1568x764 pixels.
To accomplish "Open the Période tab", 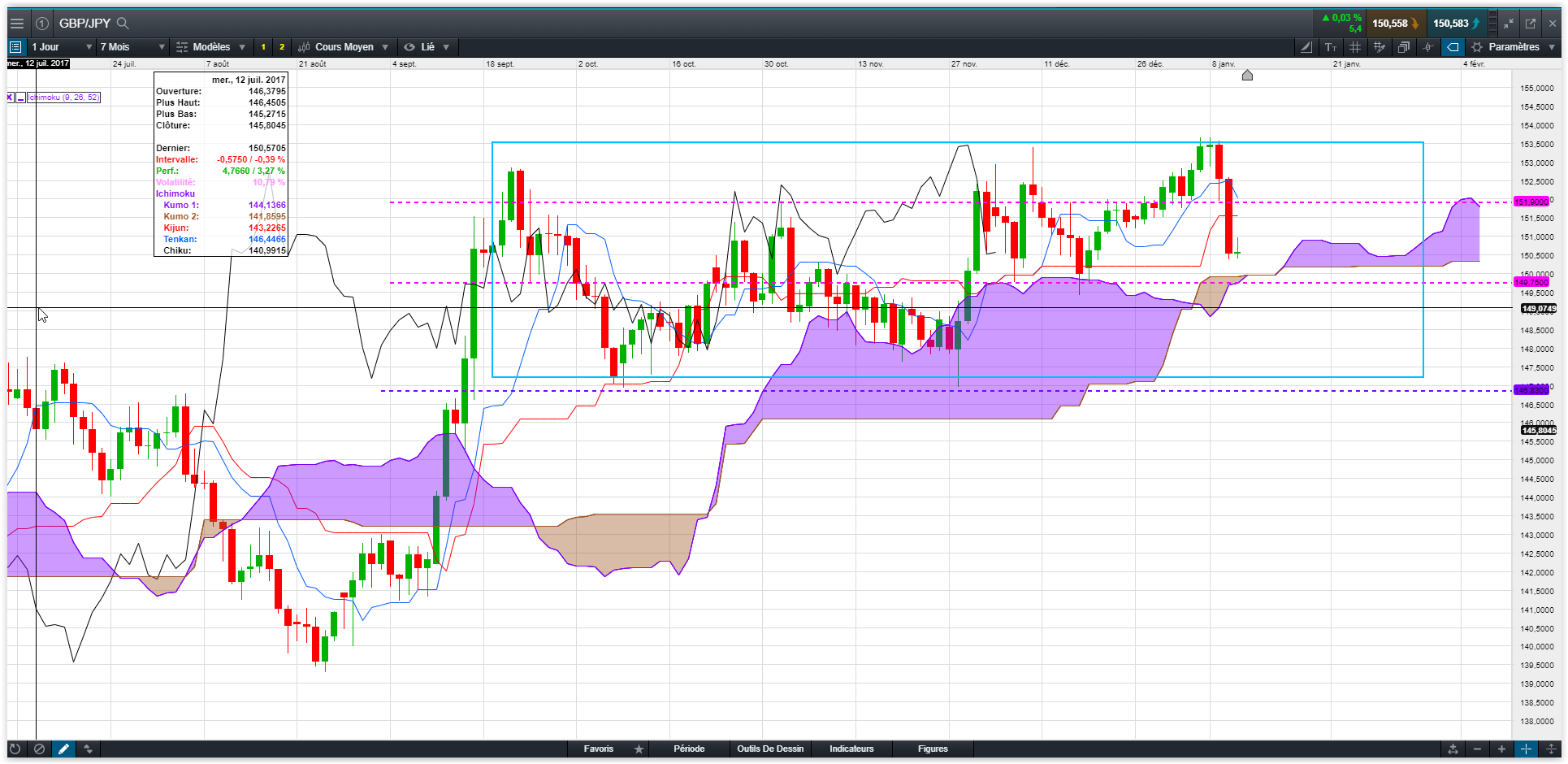I will pos(689,749).
